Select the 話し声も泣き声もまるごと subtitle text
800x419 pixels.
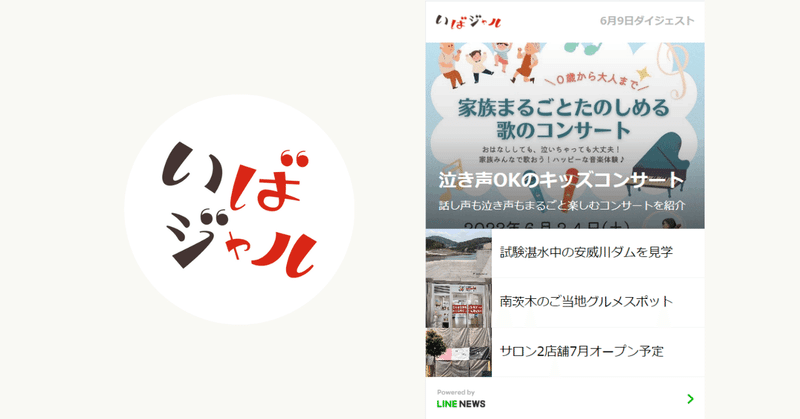pyautogui.click(x=562, y=206)
